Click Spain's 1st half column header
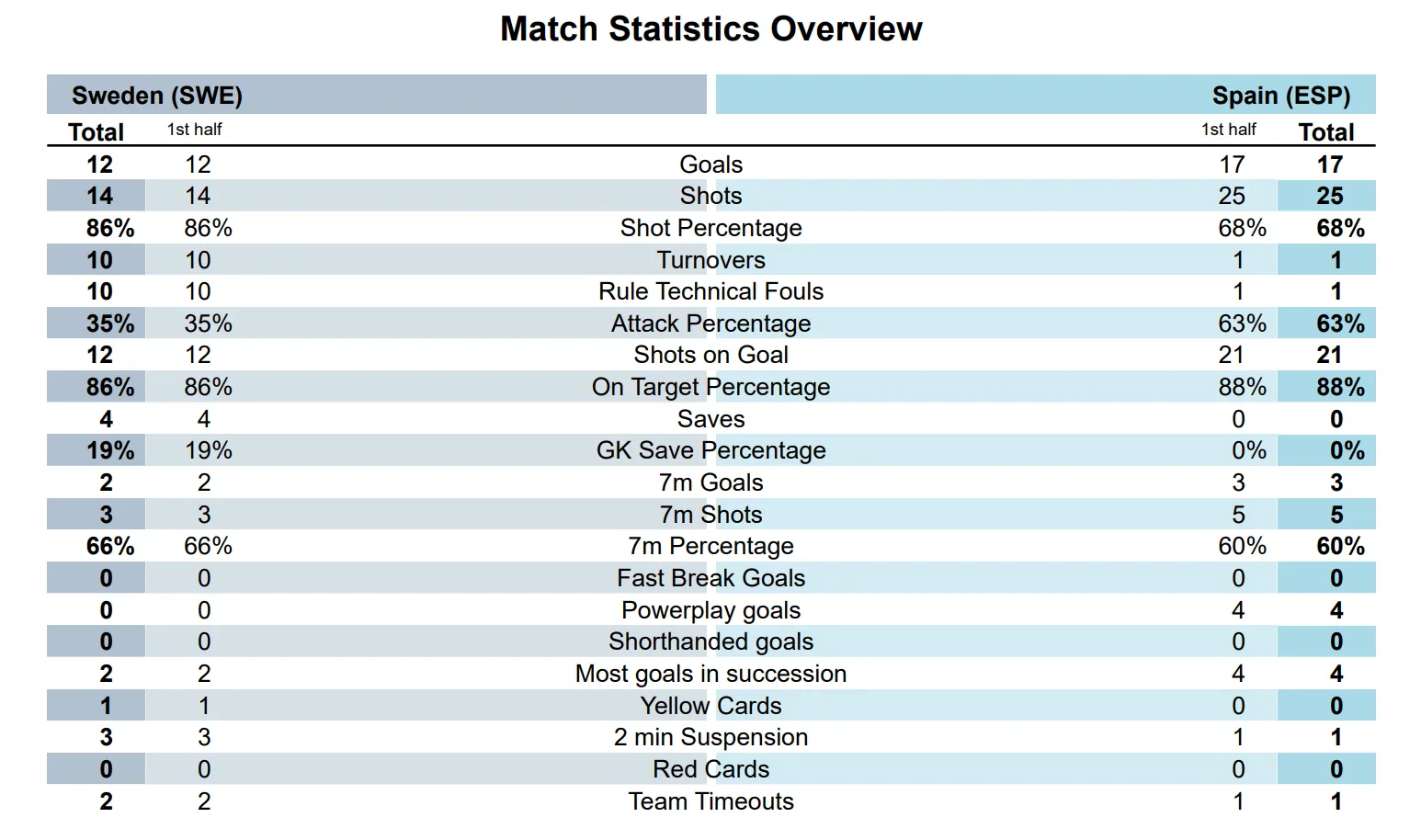The image size is (1421, 840). click(x=1229, y=130)
